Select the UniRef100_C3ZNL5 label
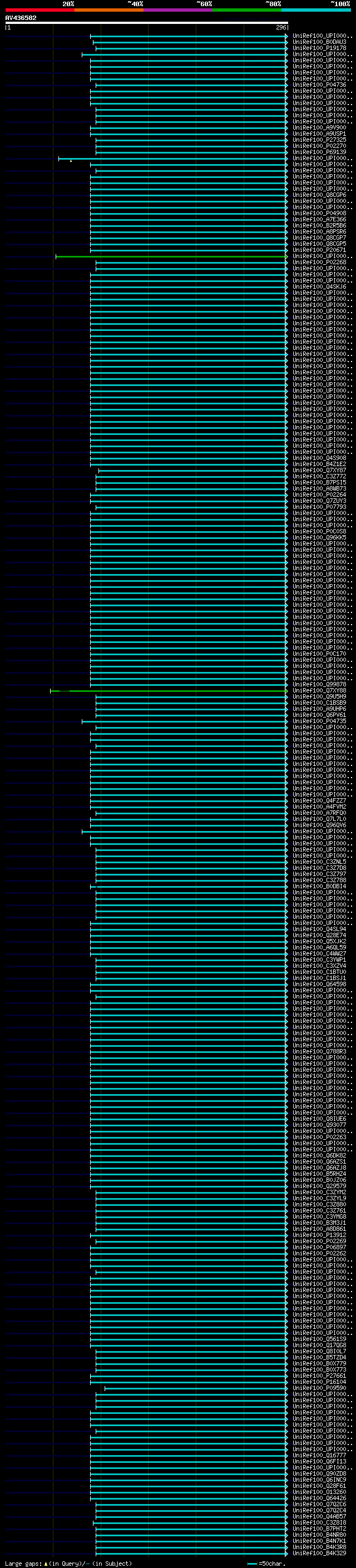This screenshot has width=356, height=1568. (319, 862)
